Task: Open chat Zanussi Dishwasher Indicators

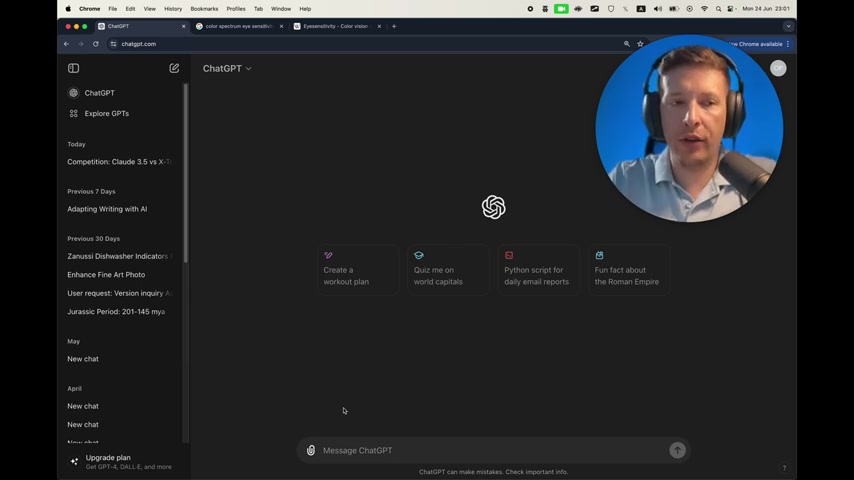Action: coord(119,256)
